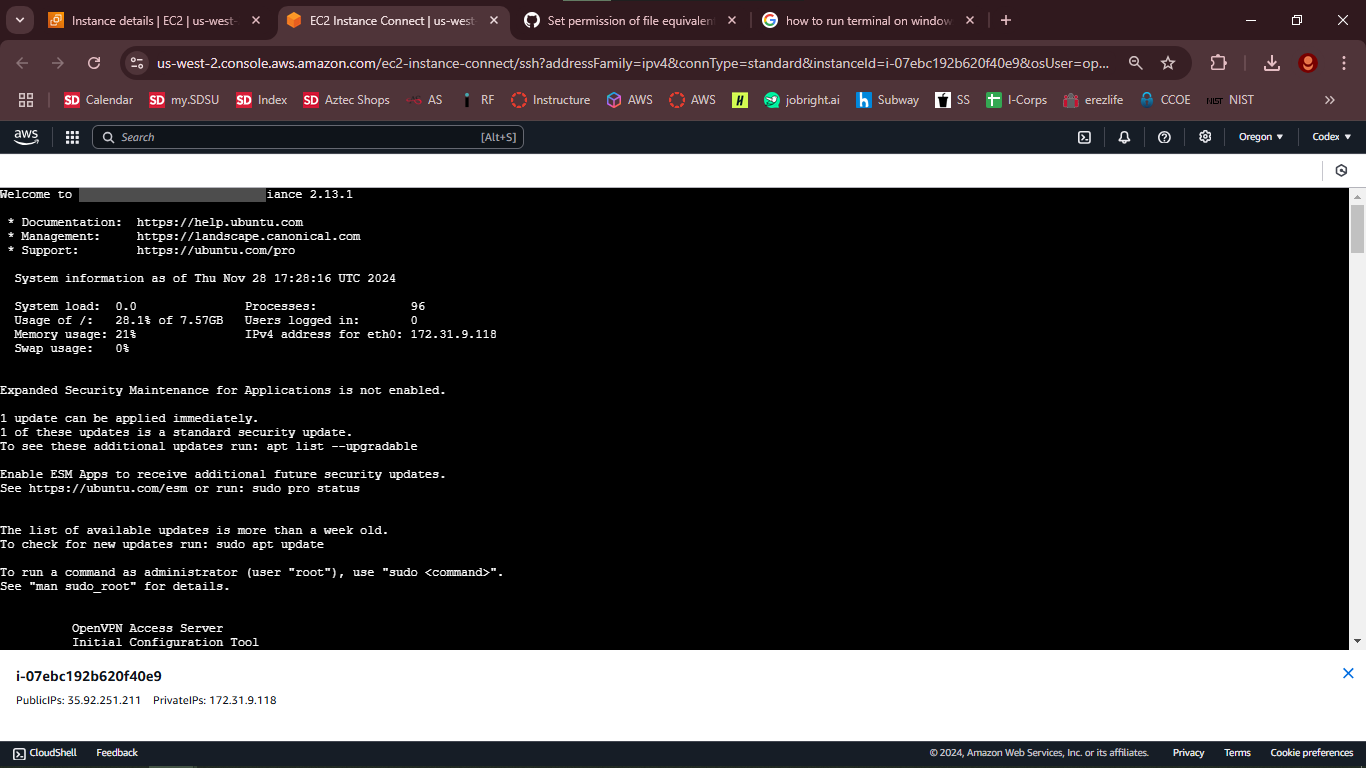Refresh the terminal session with the reload icon

1341,170
